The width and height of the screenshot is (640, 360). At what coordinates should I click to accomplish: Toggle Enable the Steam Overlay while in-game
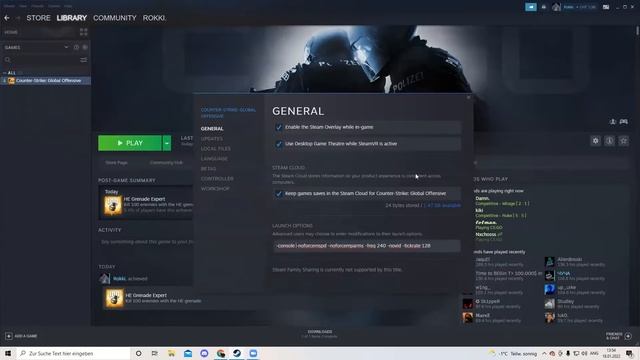[279, 127]
